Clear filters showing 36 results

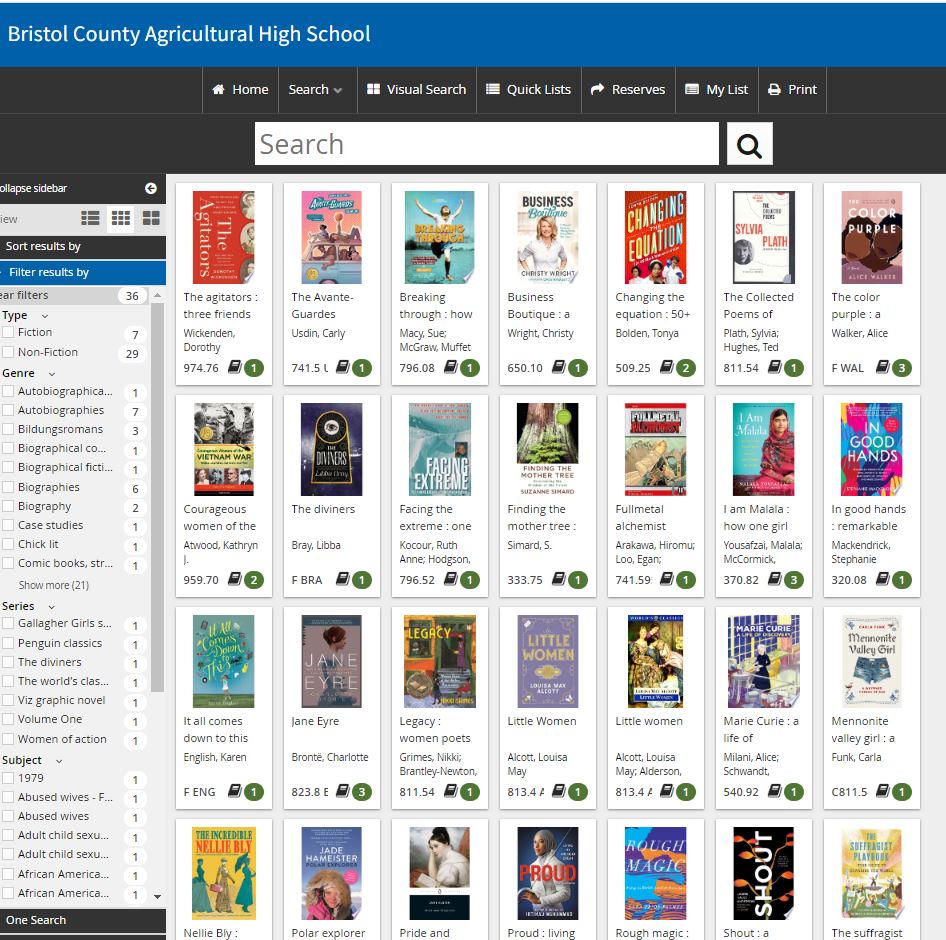pyautogui.click(x=74, y=296)
